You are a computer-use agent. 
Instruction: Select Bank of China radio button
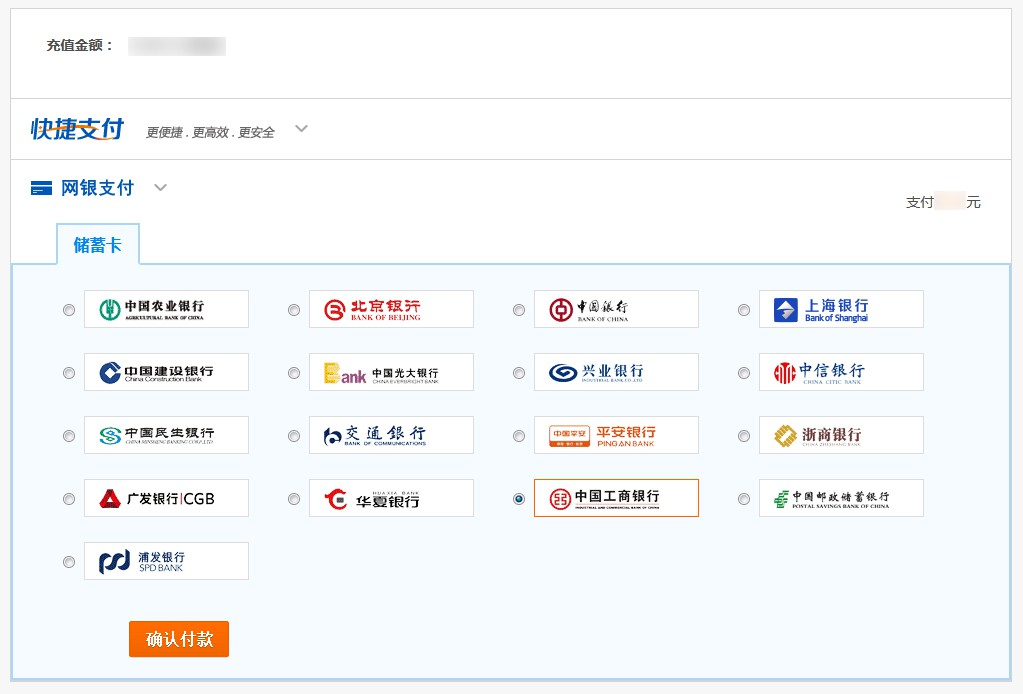coord(519,310)
